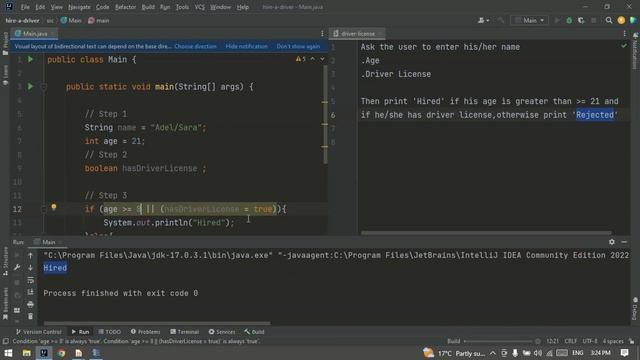Open the Build tool window tab
This screenshot has height=360, width=640.
254,332
